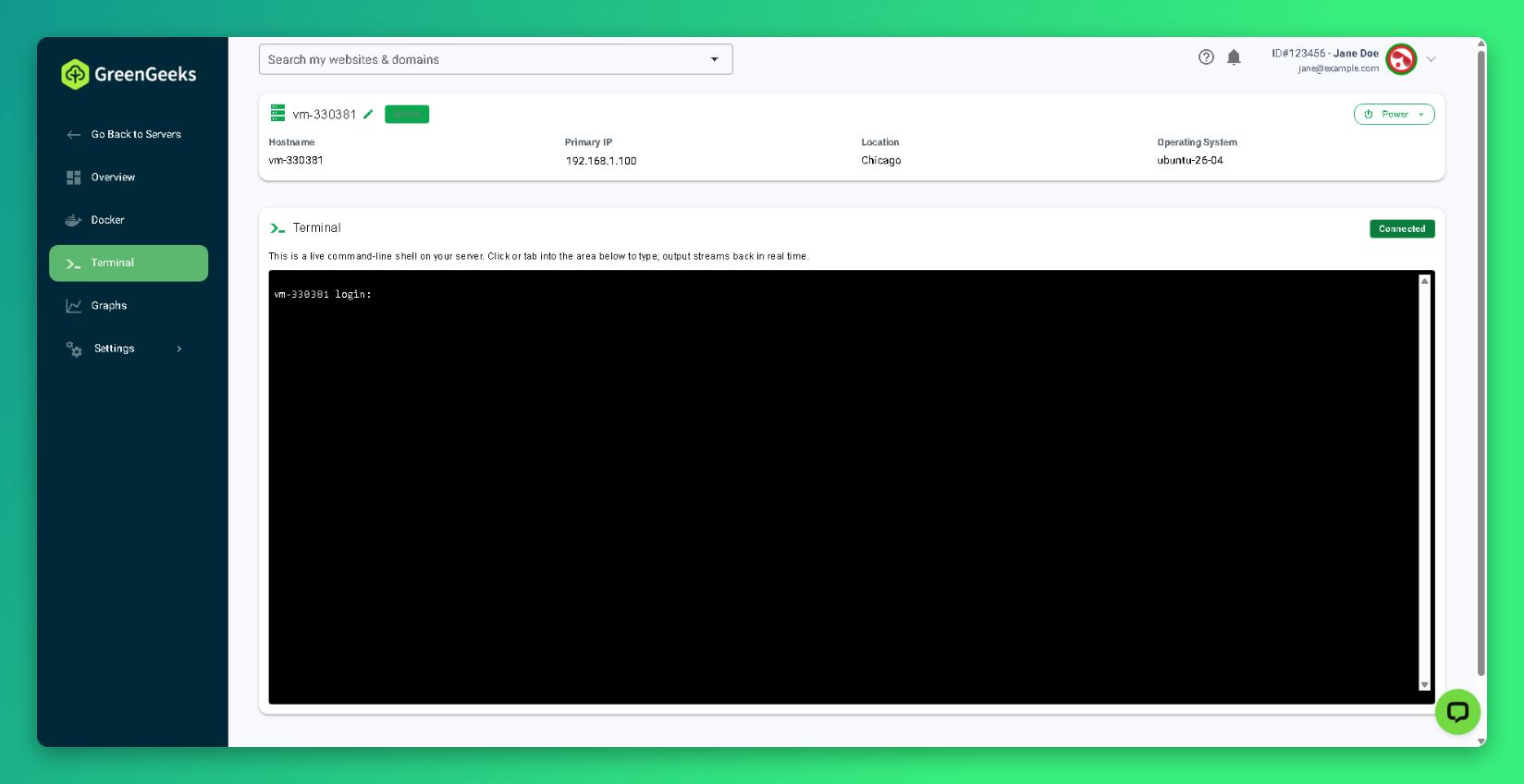Click the Primary IP value 192.168.1.100
Screen dimensions: 1524x784
click(x=601, y=161)
